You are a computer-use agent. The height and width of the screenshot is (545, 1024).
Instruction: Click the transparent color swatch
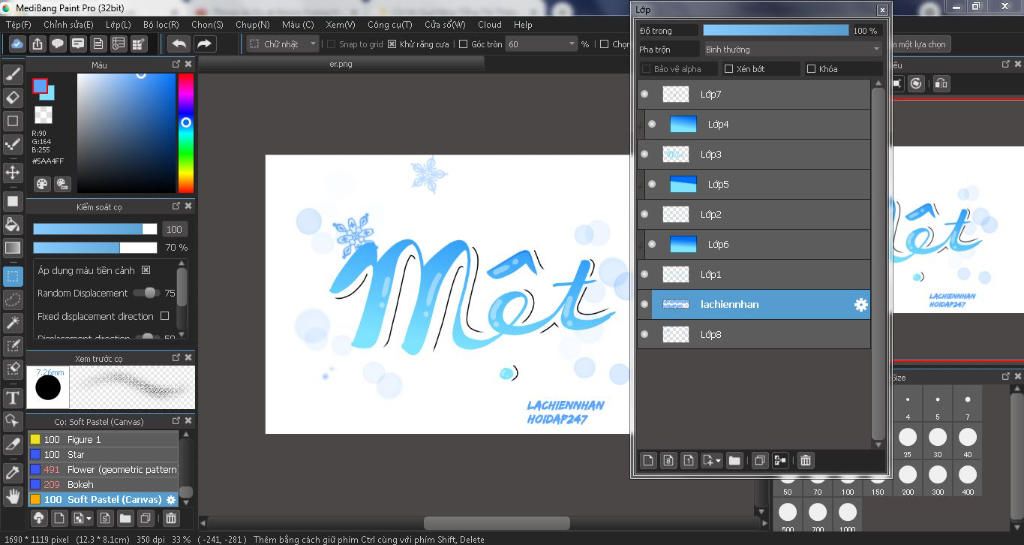(x=43, y=115)
